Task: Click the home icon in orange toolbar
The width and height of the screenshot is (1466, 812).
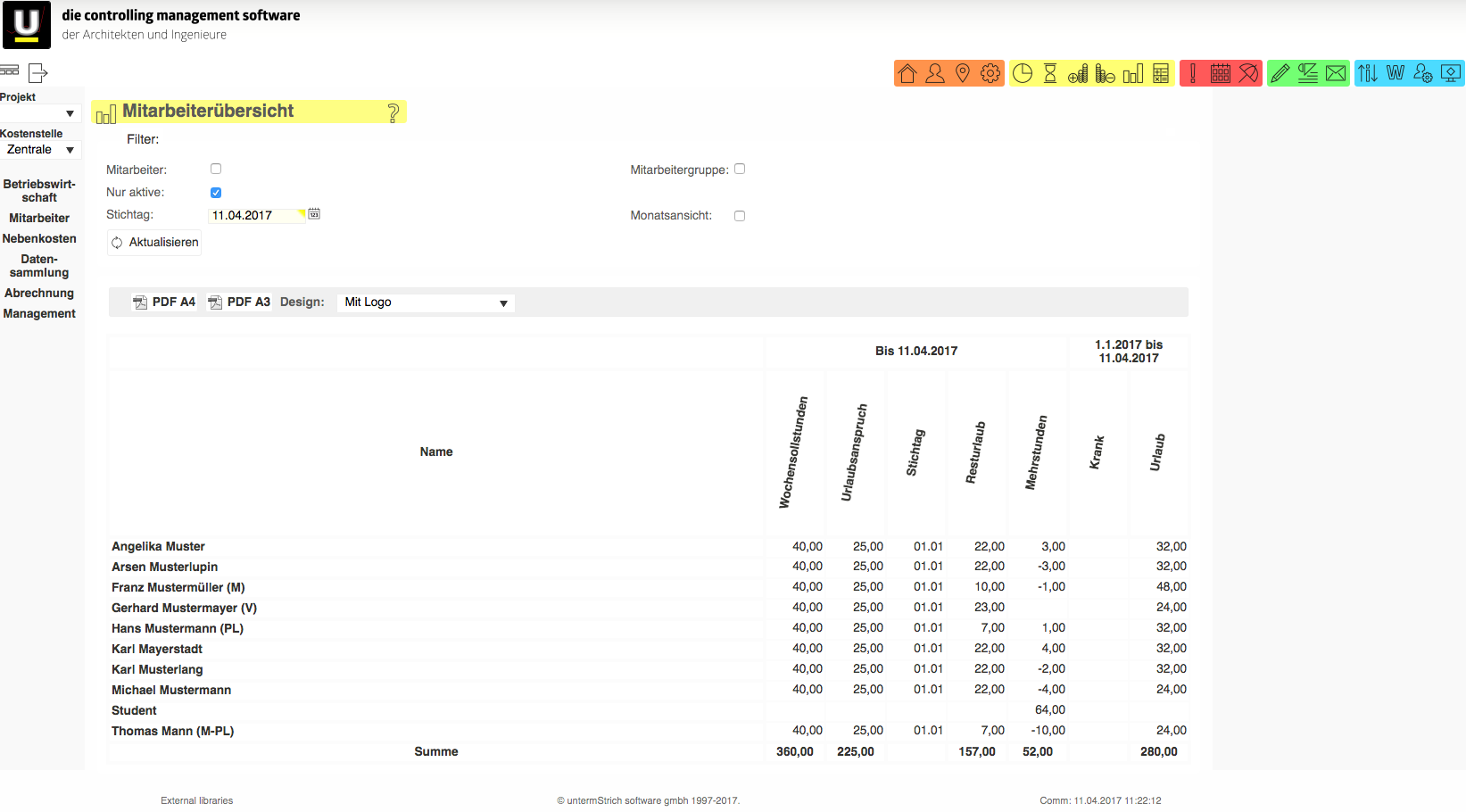Action: pos(907,73)
